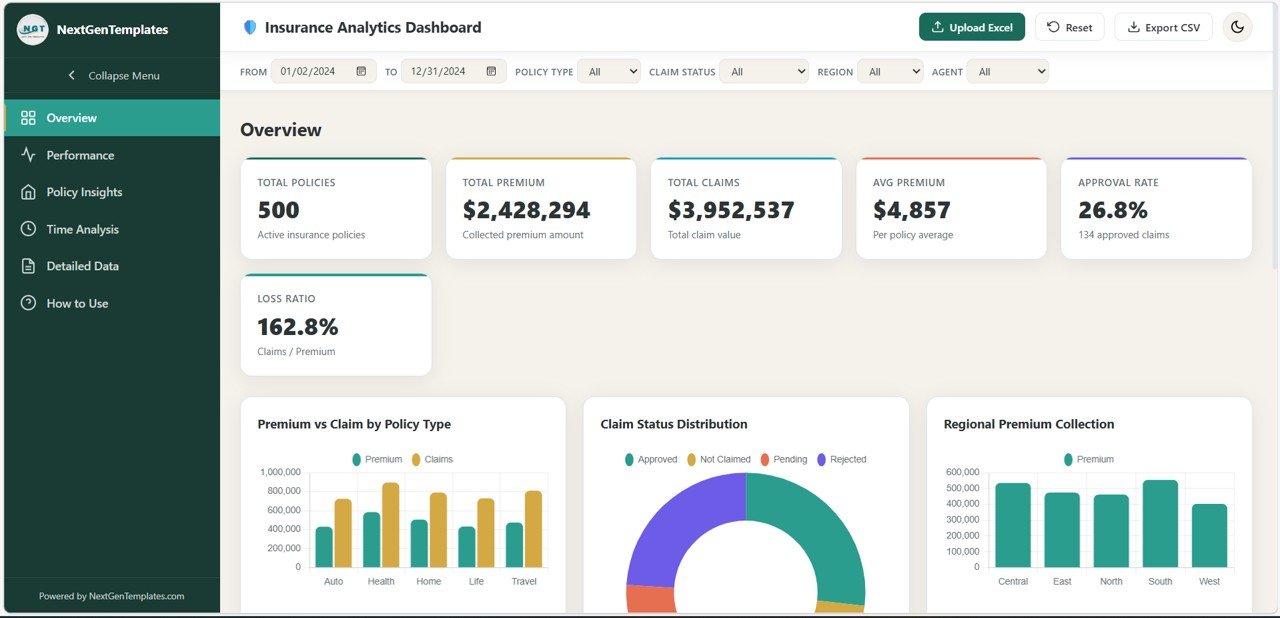
Task: Expand the CLAIM STATUS dropdown
Action: [x=763, y=71]
